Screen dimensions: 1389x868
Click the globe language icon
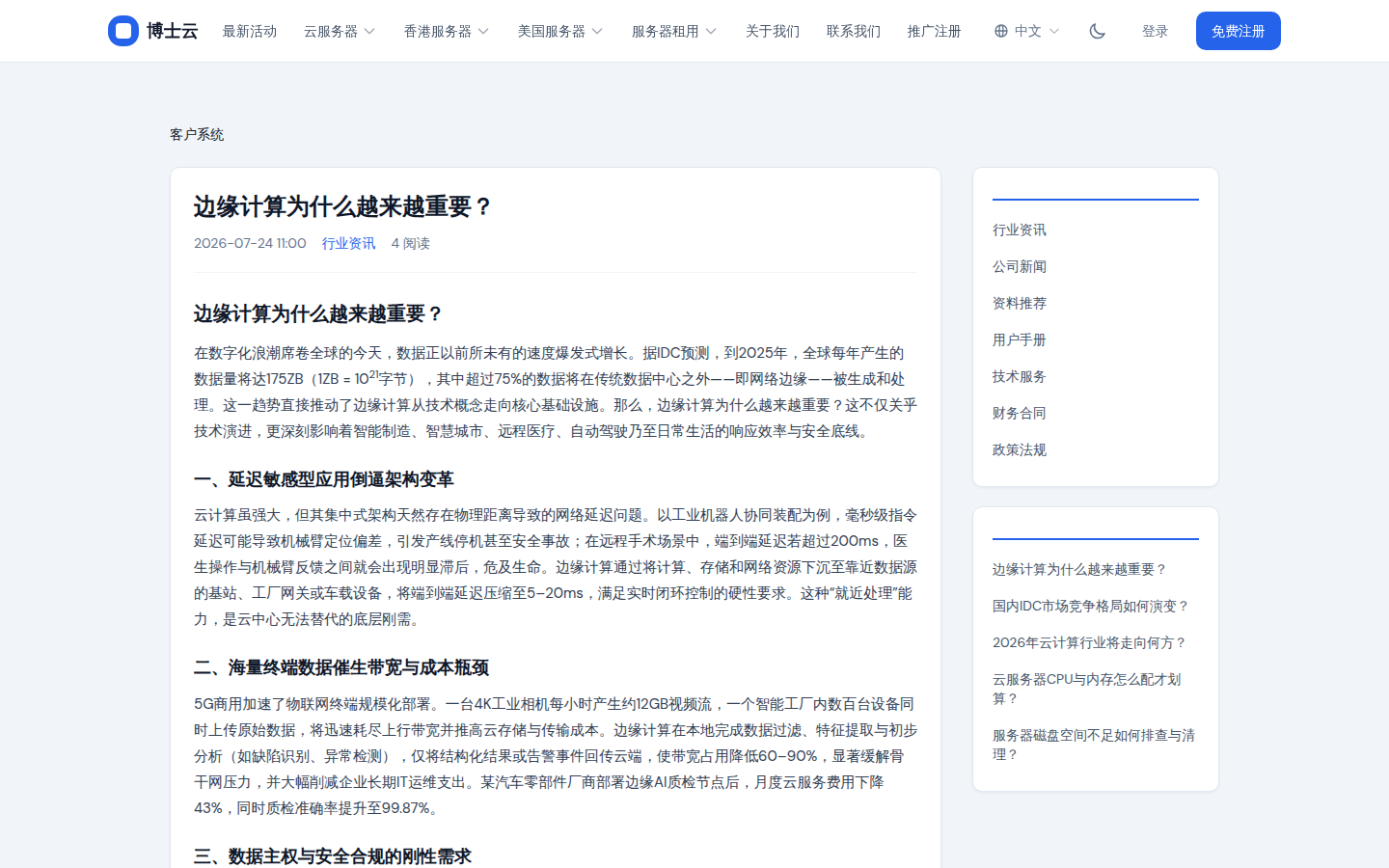(x=1001, y=31)
